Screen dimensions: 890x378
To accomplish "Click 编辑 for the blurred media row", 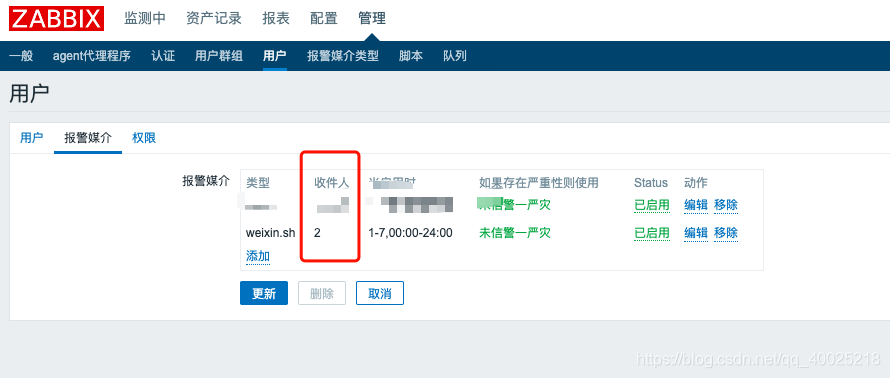I will (x=696, y=205).
